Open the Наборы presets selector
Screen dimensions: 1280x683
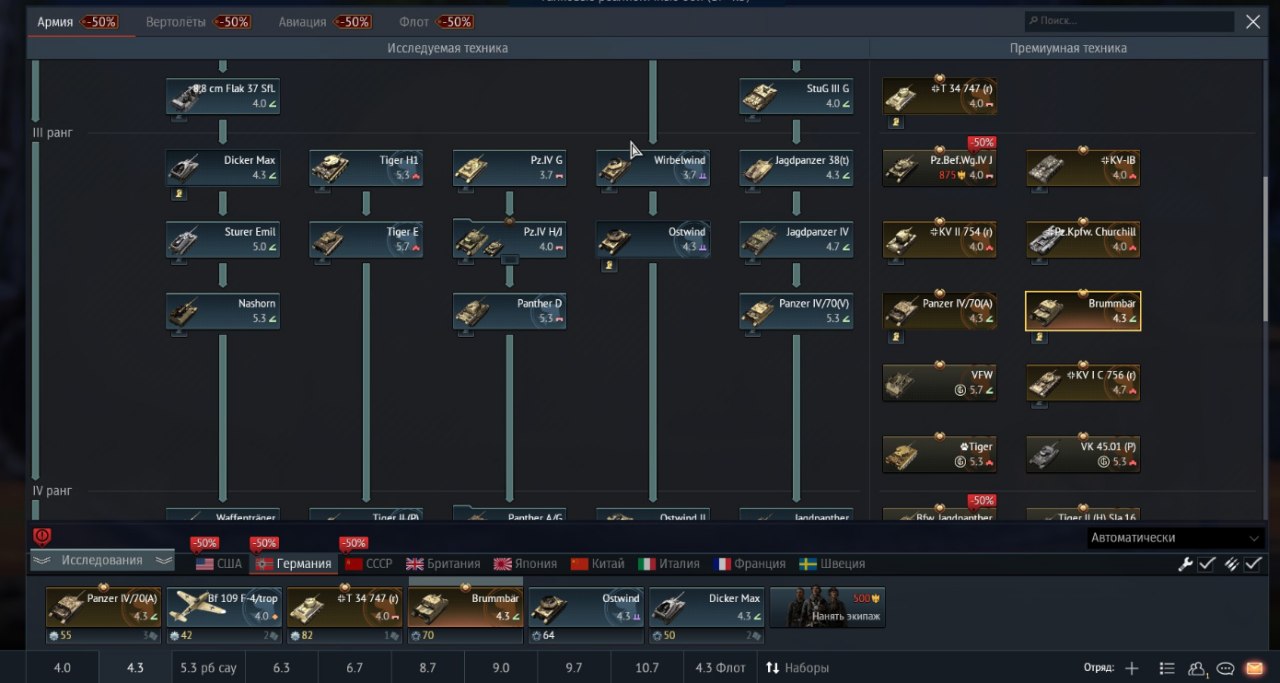click(797, 668)
